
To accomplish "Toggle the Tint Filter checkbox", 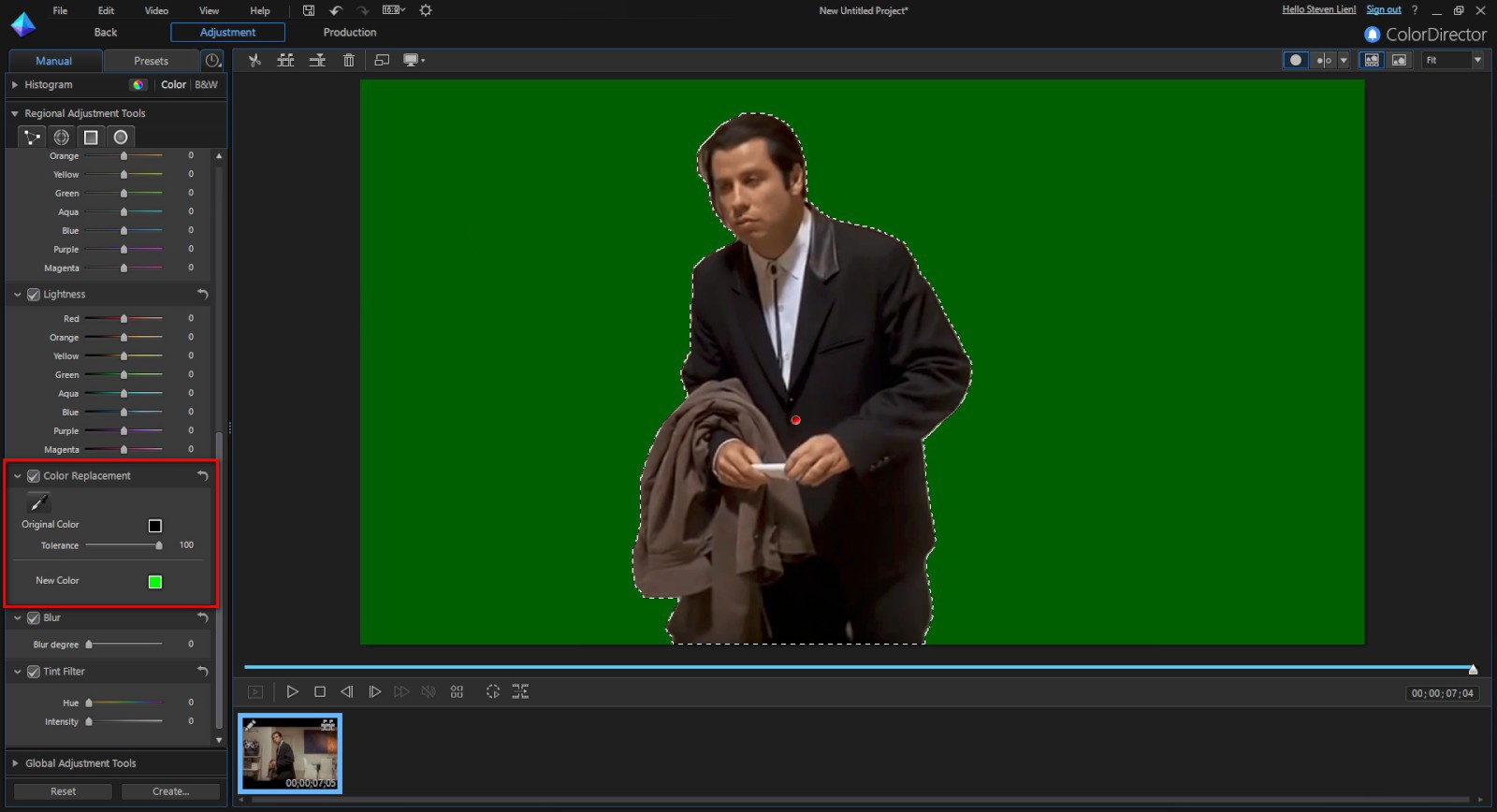I will (34, 671).
